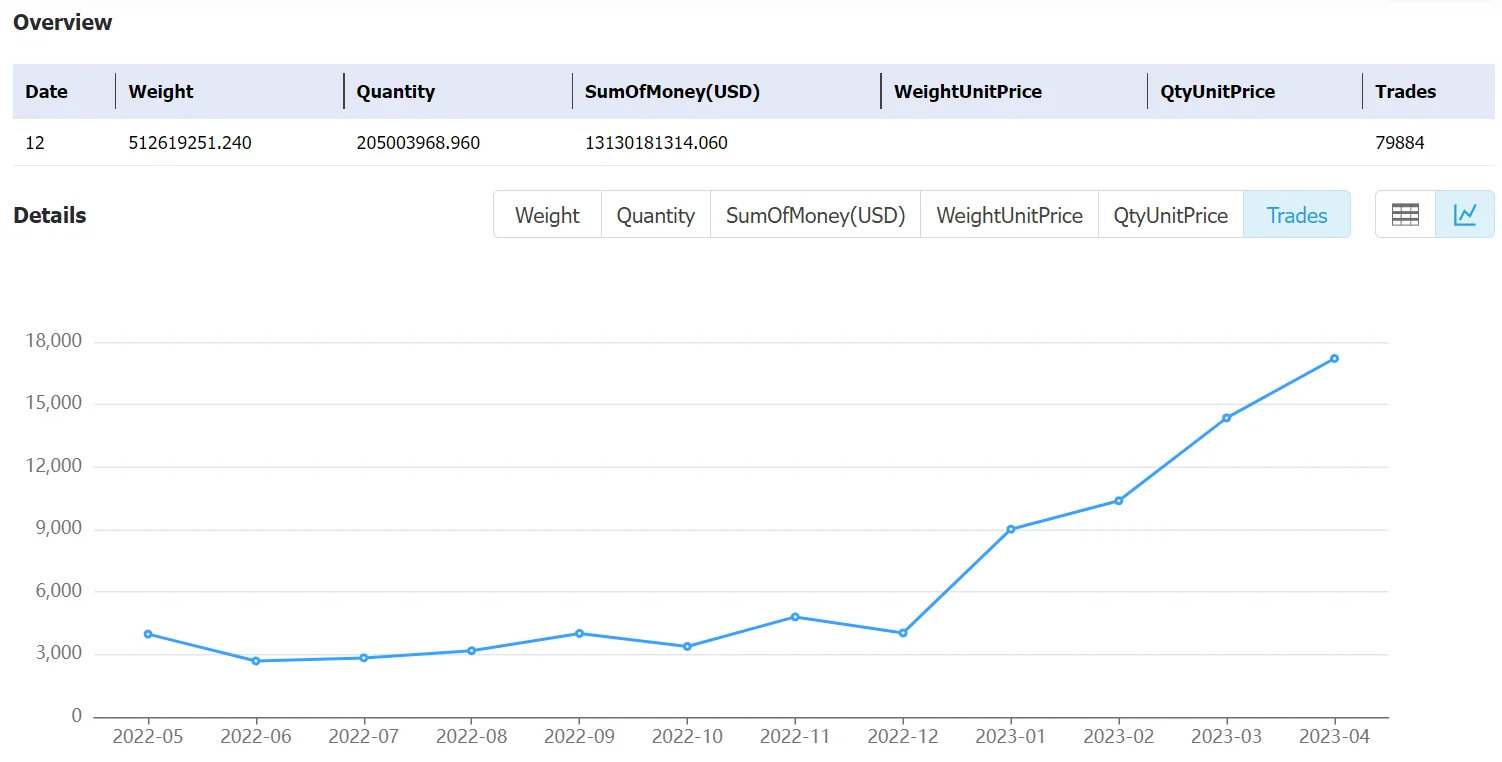Click the quantity value 205003968.960
This screenshot has height=762, width=1502.
click(418, 143)
